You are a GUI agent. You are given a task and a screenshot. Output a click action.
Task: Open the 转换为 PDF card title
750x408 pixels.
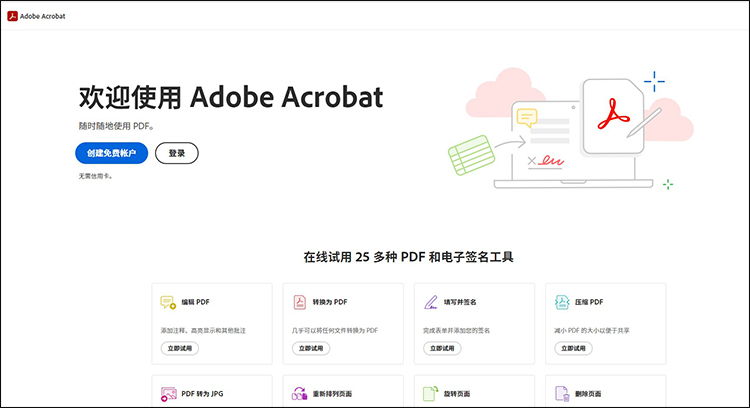point(330,302)
